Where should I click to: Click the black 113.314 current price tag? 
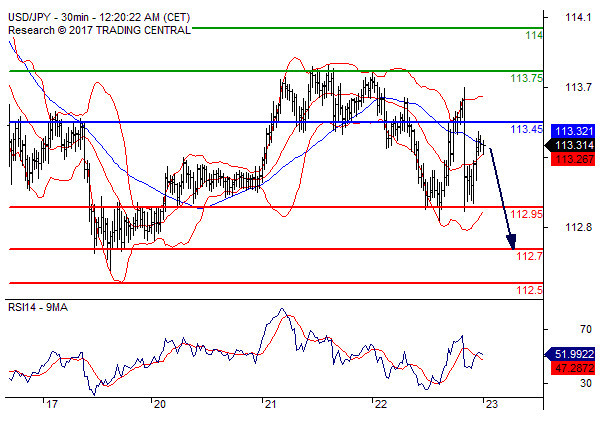570,145
